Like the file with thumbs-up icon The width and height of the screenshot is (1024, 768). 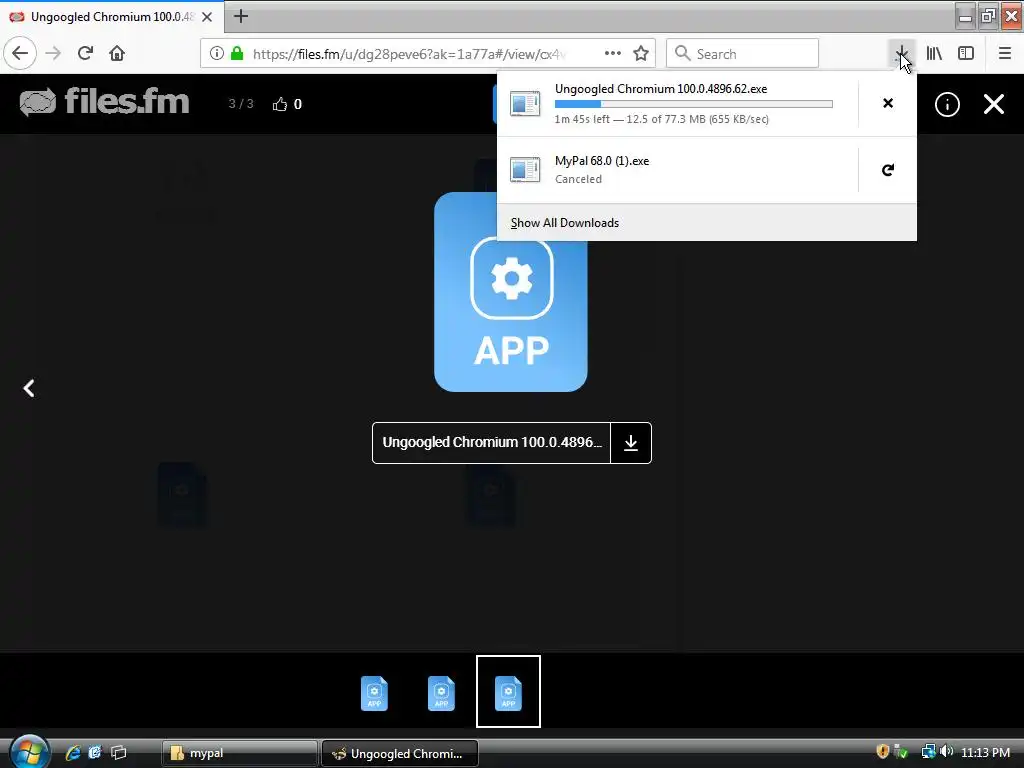[280, 104]
